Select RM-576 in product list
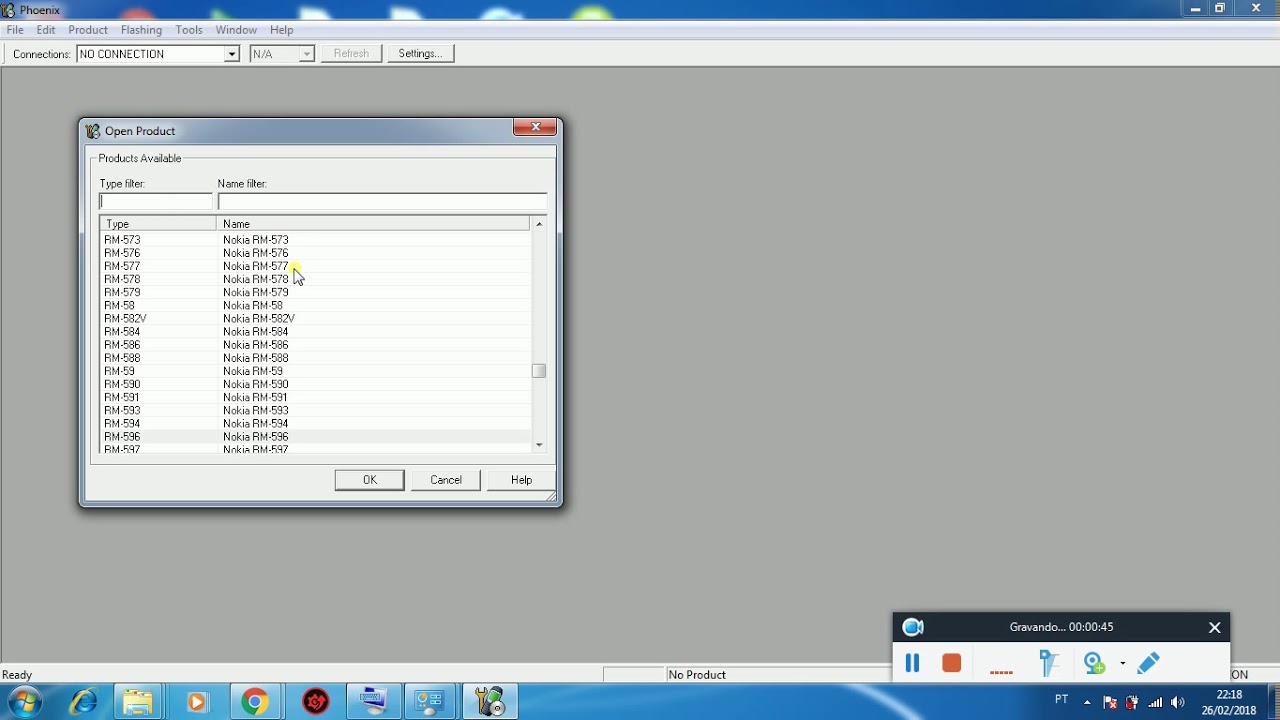The width and height of the screenshot is (1280, 720). [x=315, y=253]
